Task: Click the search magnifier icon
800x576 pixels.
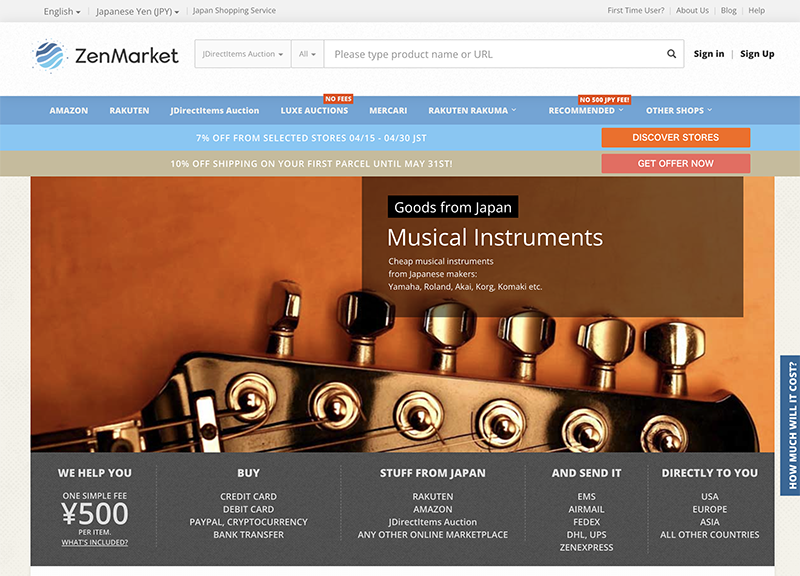Action: (x=671, y=54)
